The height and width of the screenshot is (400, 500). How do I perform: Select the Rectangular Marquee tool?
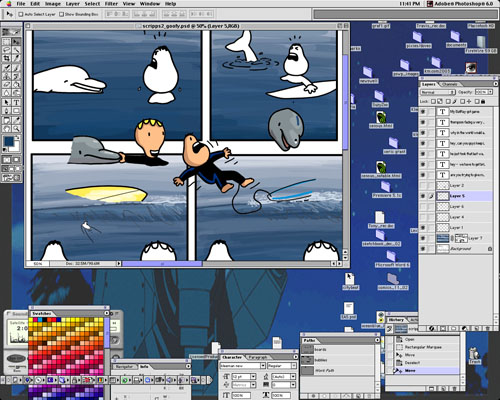click(x=6, y=42)
